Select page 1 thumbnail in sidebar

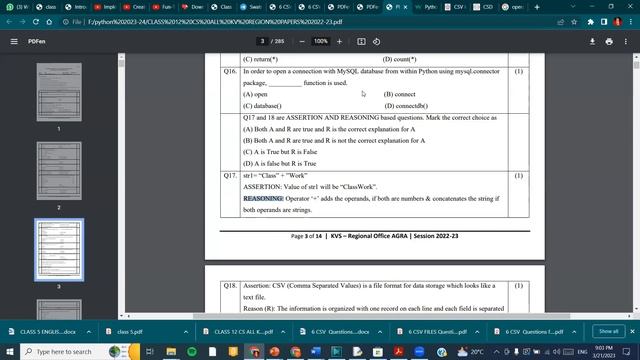point(59,92)
